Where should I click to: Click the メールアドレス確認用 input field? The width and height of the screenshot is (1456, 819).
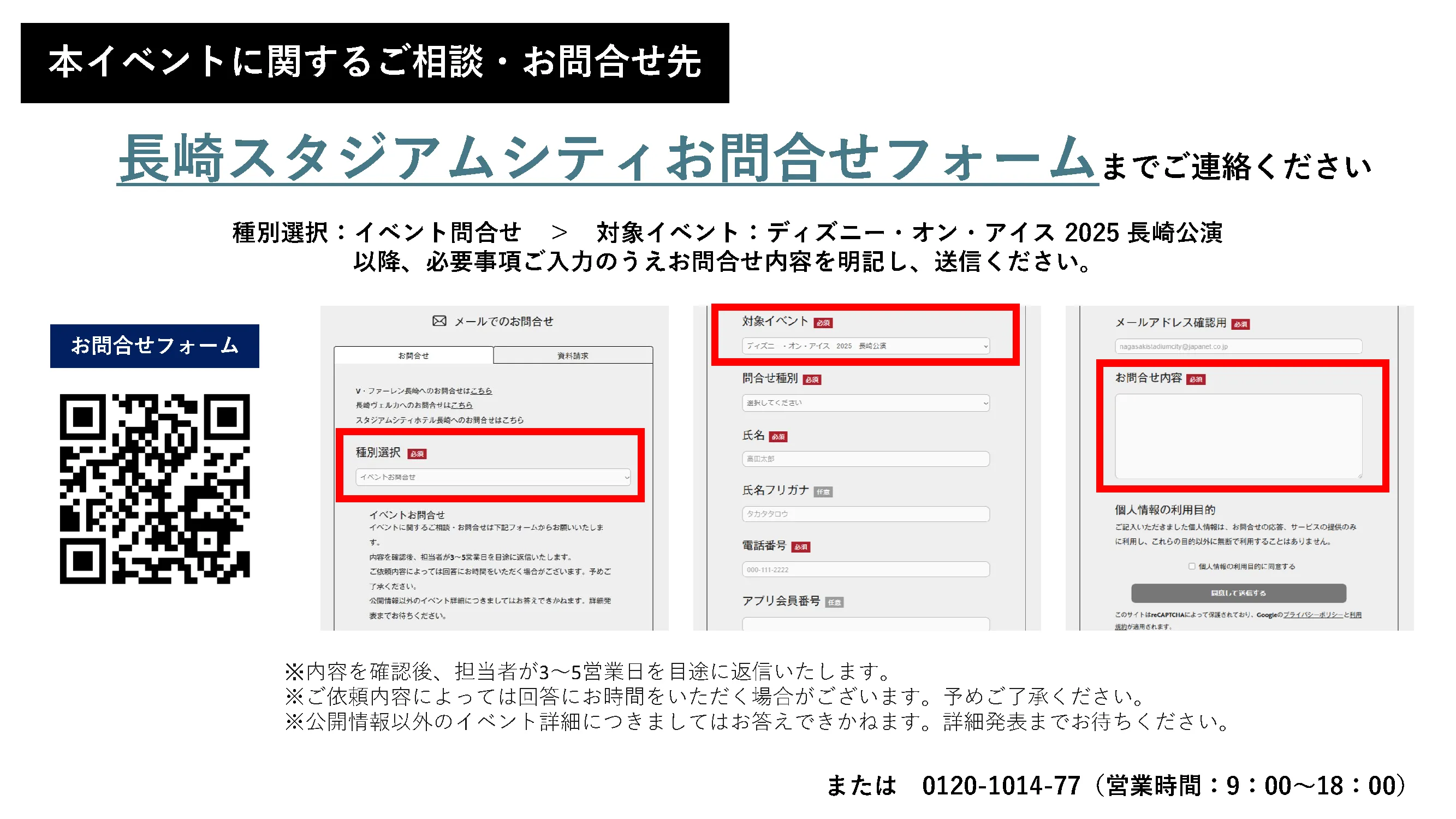point(1238,347)
